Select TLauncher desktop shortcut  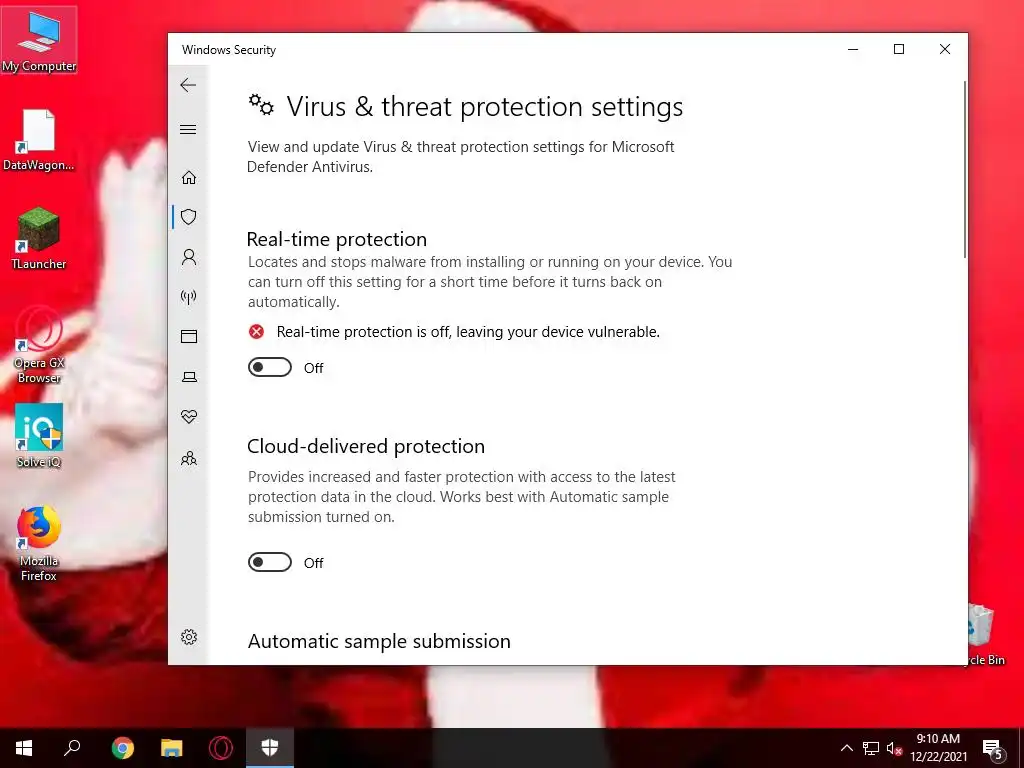pyautogui.click(x=39, y=238)
